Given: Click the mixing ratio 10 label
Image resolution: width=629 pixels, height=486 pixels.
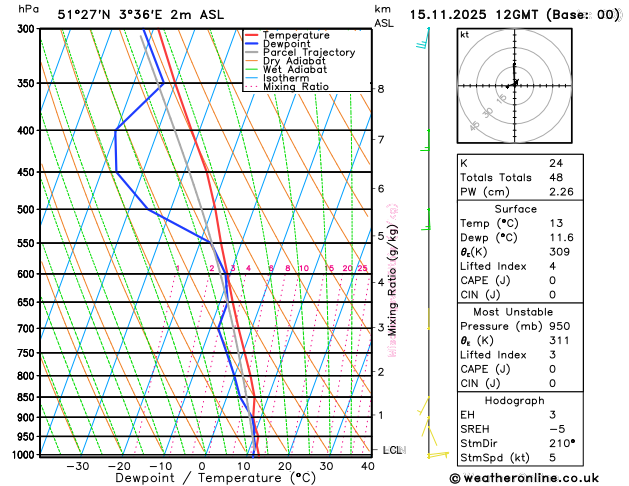Looking at the screenshot, I should (x=304, y=268).
